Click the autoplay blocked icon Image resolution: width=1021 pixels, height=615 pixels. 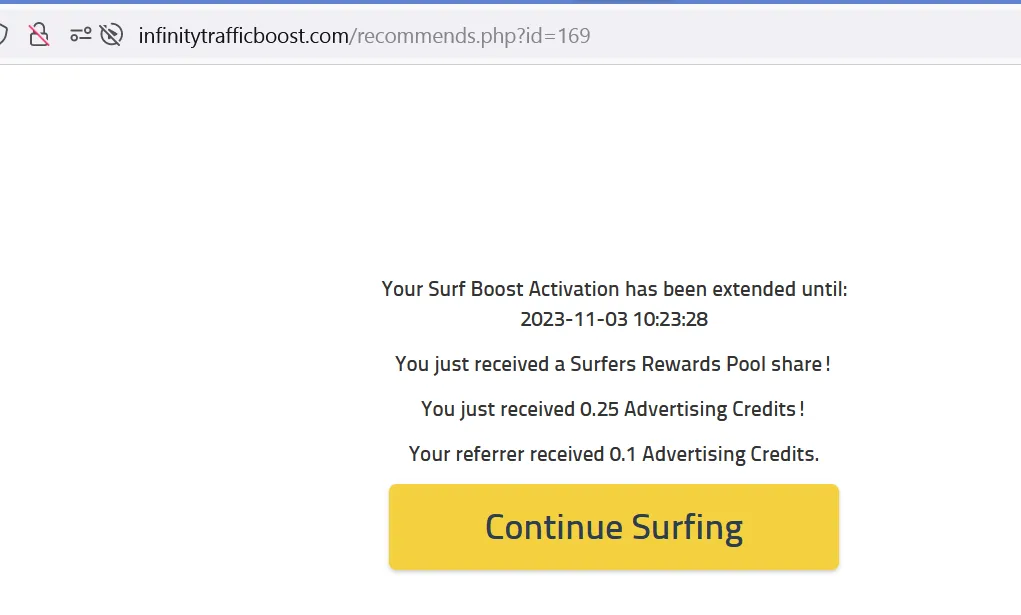coord(111,36)
